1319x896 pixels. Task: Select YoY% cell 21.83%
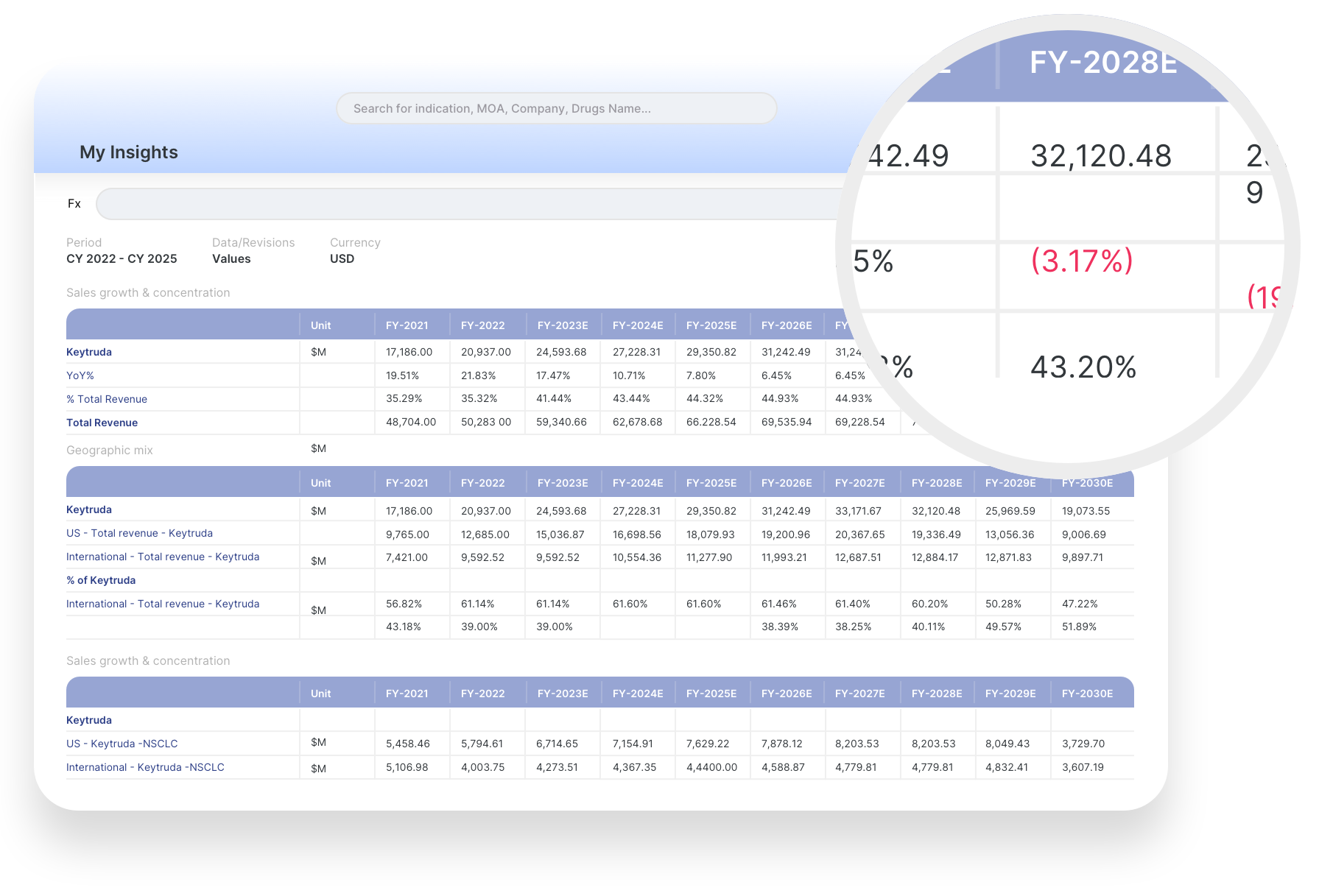[x=478, y=375]
